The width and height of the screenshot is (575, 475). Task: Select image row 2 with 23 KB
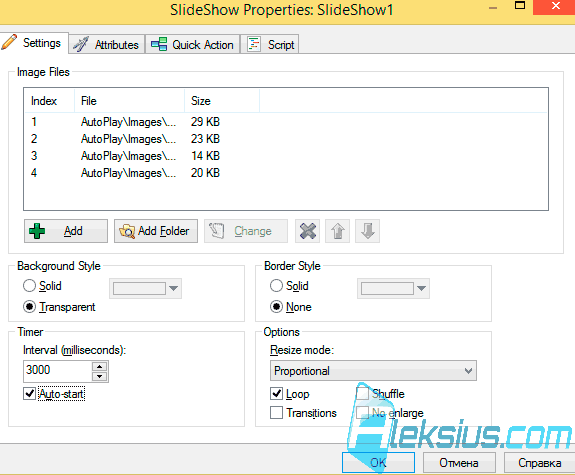pos(286,139)
